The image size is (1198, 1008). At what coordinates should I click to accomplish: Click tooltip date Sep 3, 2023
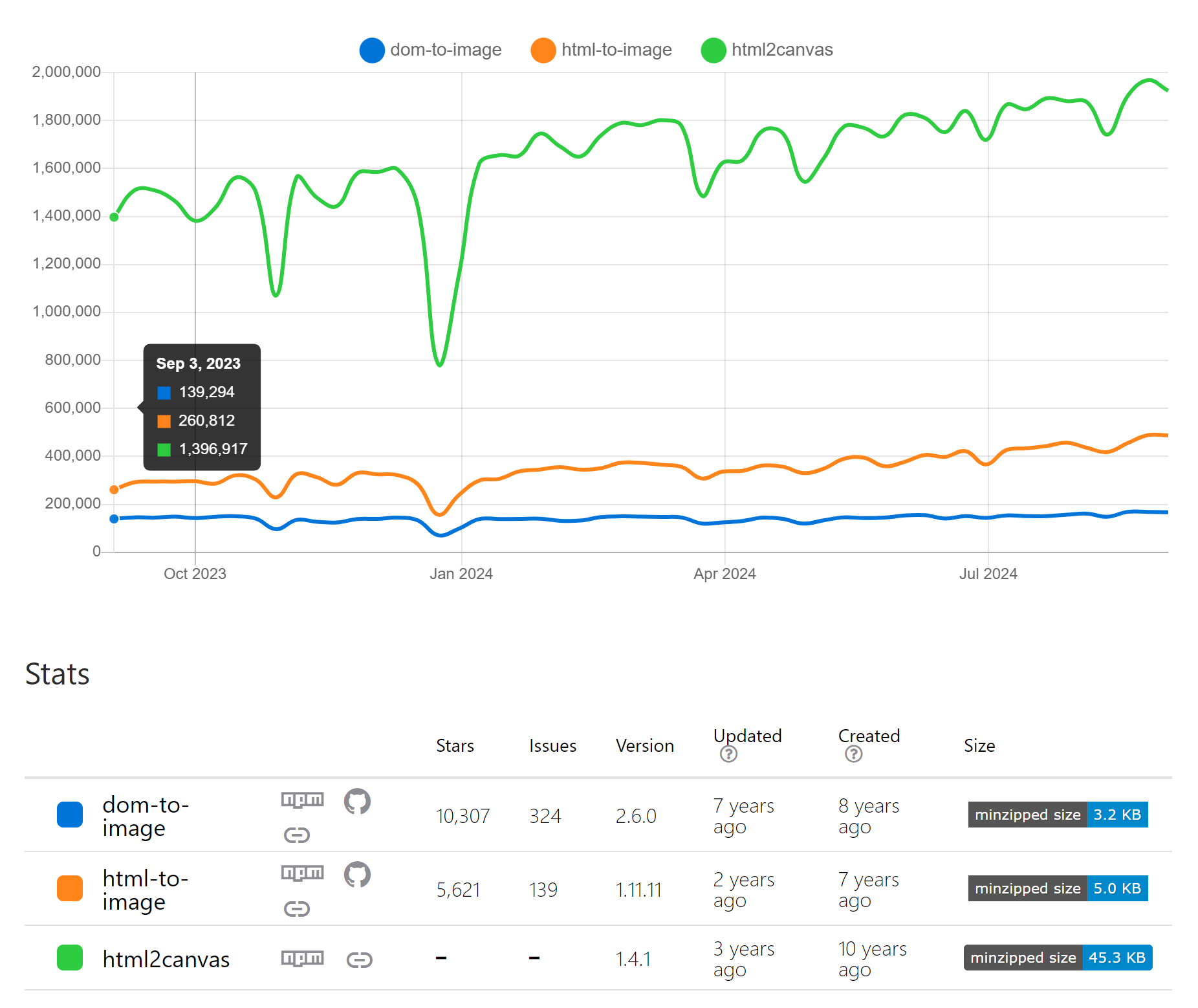(198, 364)
